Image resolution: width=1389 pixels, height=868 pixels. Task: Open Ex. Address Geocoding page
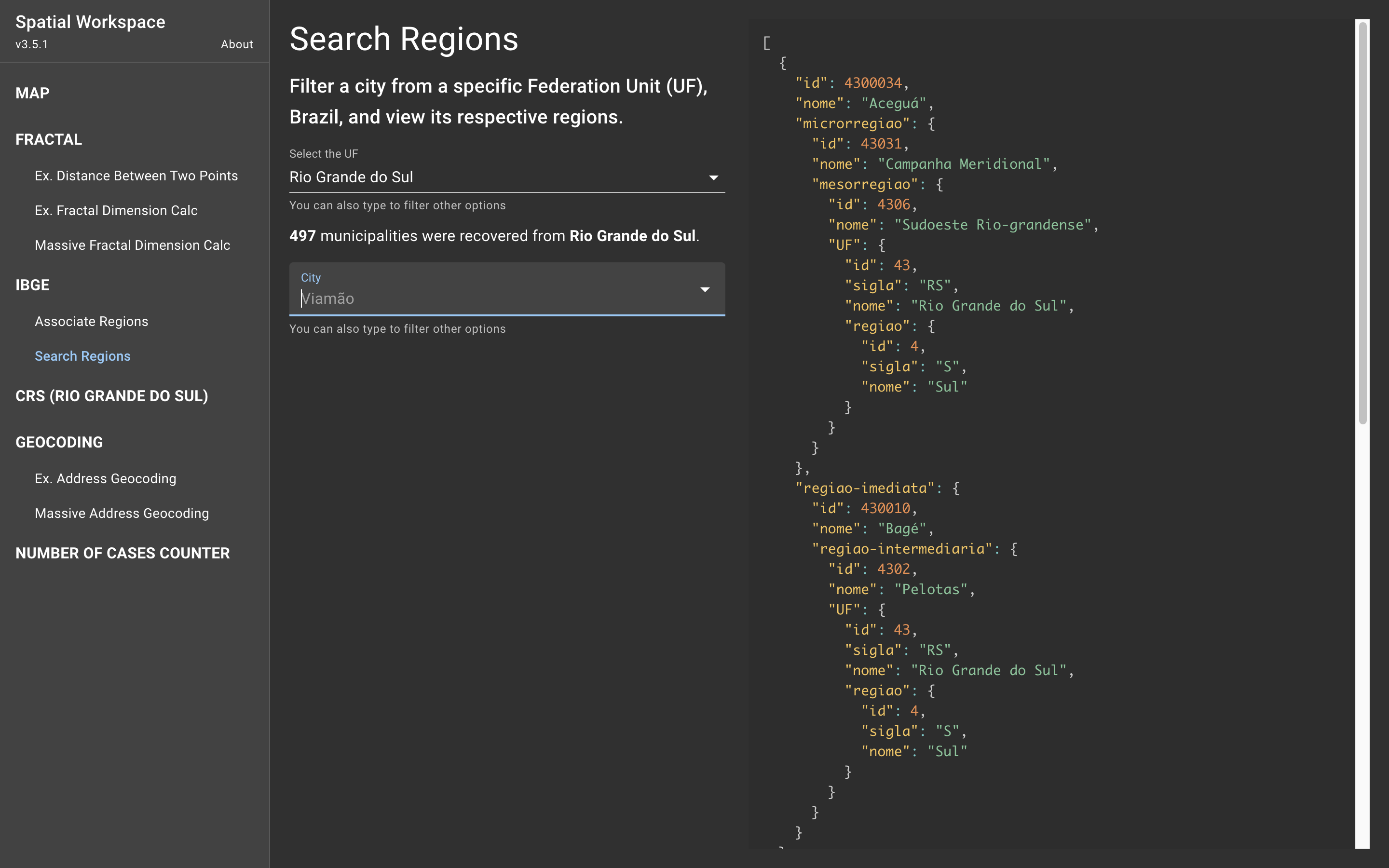(x=106, y=479)
